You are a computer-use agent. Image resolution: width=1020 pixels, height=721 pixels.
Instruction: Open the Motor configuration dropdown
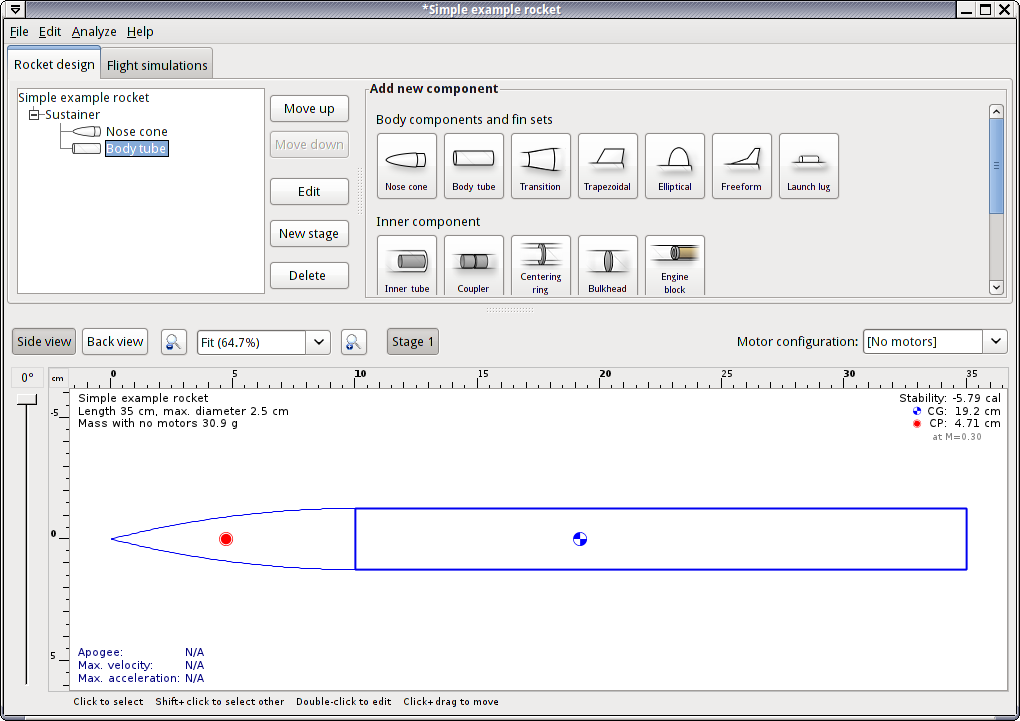[x=995, y=342]
